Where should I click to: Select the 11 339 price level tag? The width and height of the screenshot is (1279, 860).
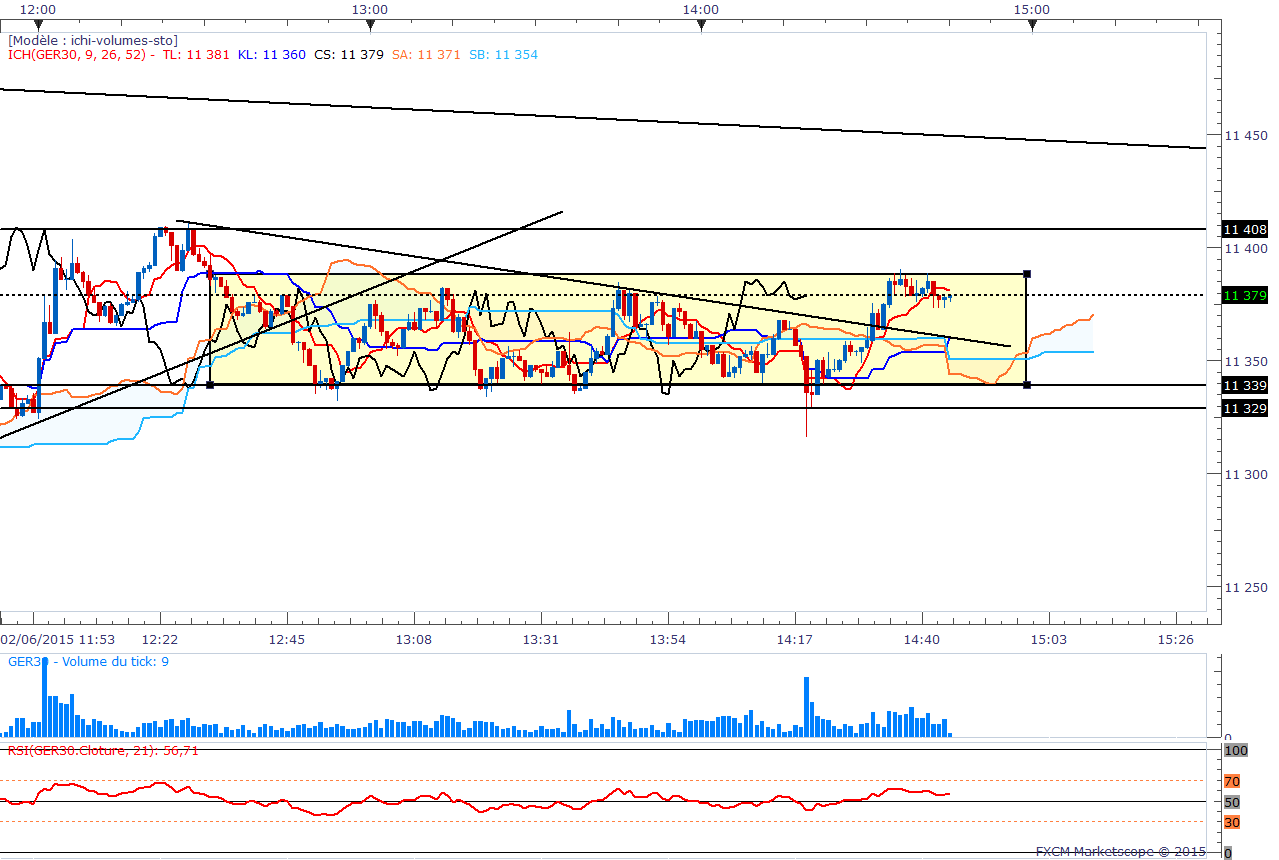coord(1246,385)
